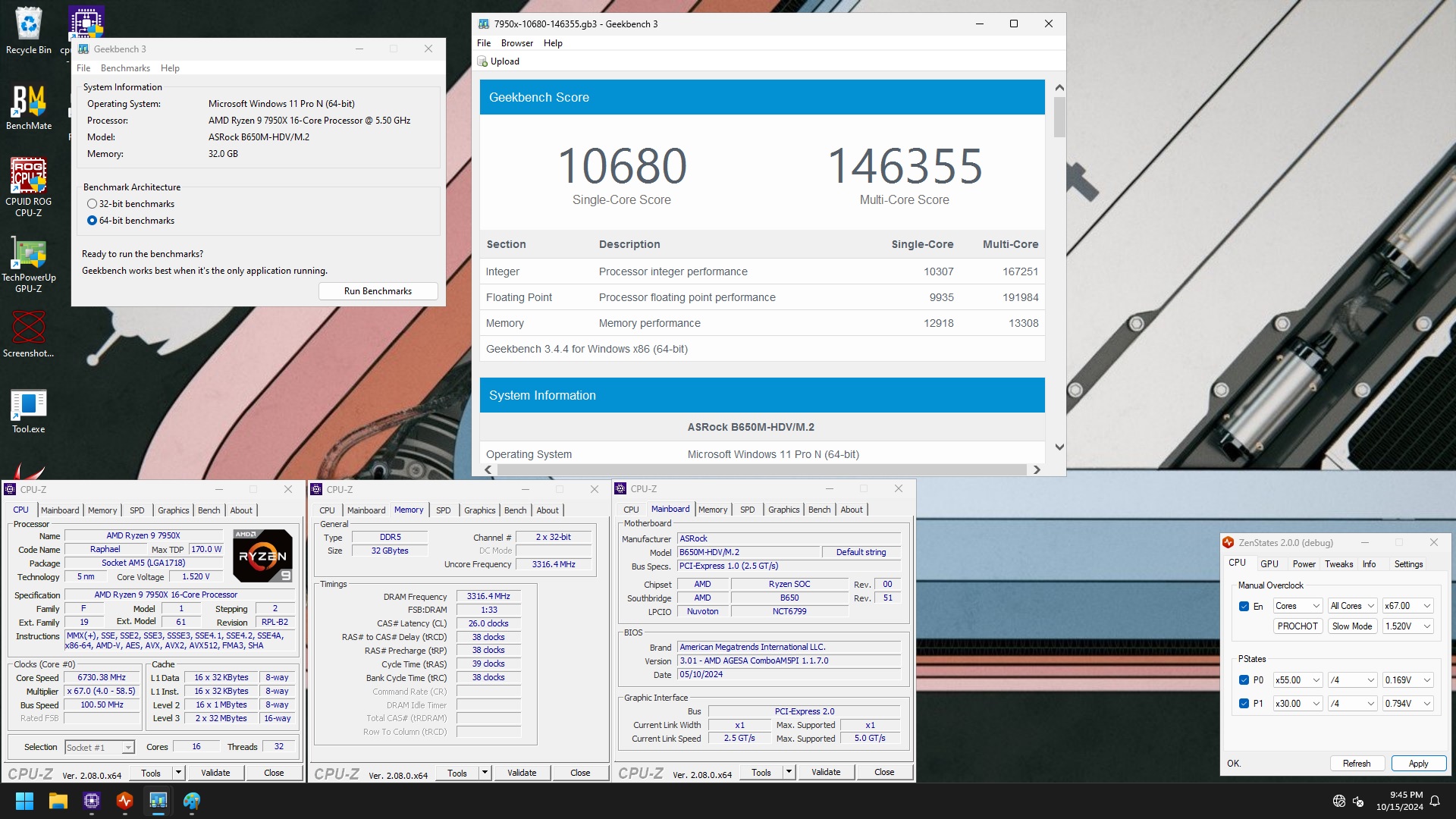Open the 1.520V voltage dropdown
Image resolution: width=1456 pixels, height=819 pixels.
(x=1407, y=626)
